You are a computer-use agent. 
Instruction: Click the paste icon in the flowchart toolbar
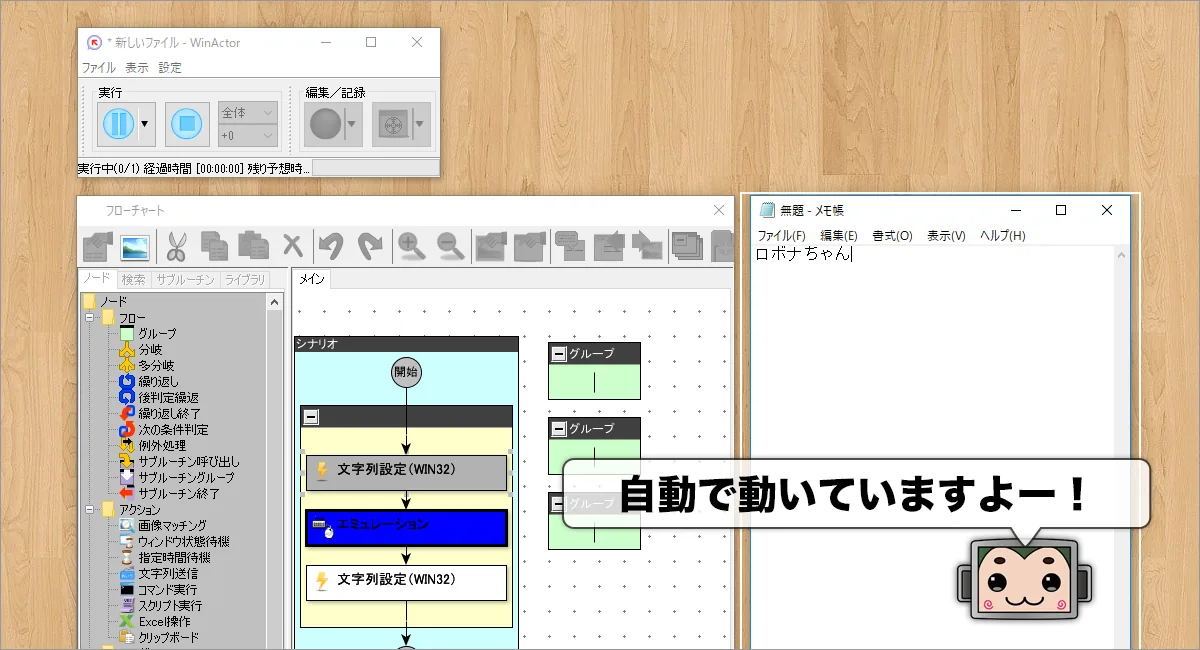(252, 245)
